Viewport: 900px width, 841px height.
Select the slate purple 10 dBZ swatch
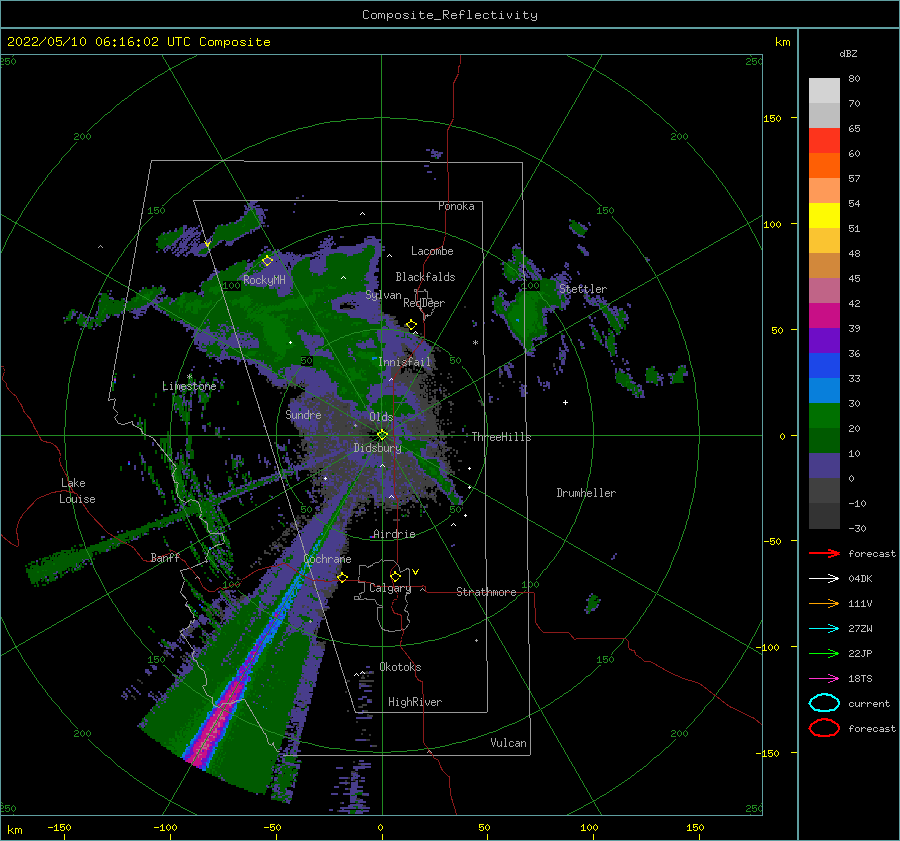824,466
